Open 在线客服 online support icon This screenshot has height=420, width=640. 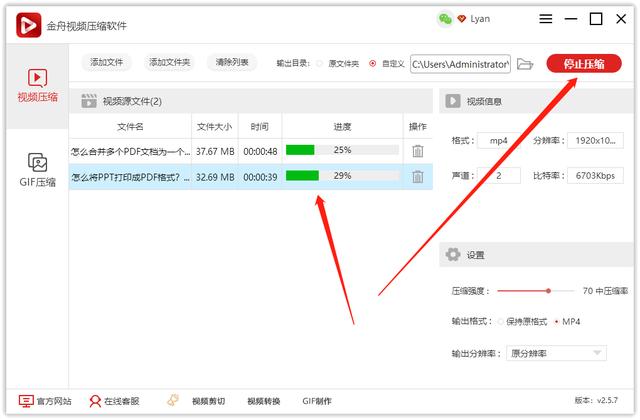(x=96, y=401)
